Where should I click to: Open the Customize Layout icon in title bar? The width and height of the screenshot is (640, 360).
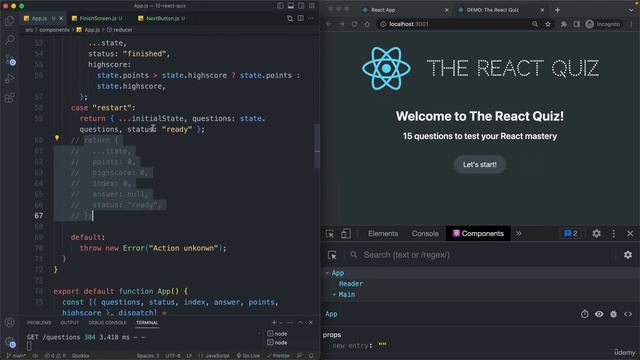point(311,6)
